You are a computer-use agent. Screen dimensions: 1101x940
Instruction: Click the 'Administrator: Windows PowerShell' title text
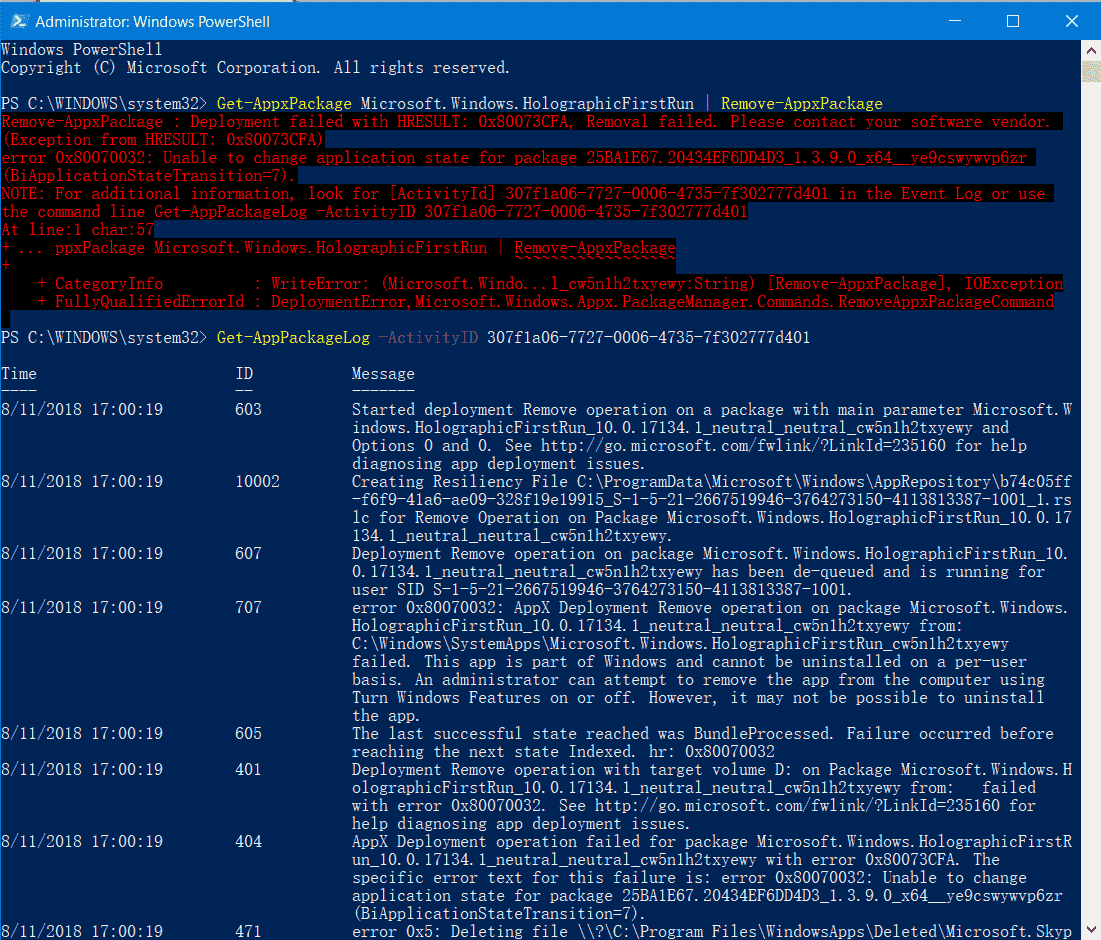point(152,22)
